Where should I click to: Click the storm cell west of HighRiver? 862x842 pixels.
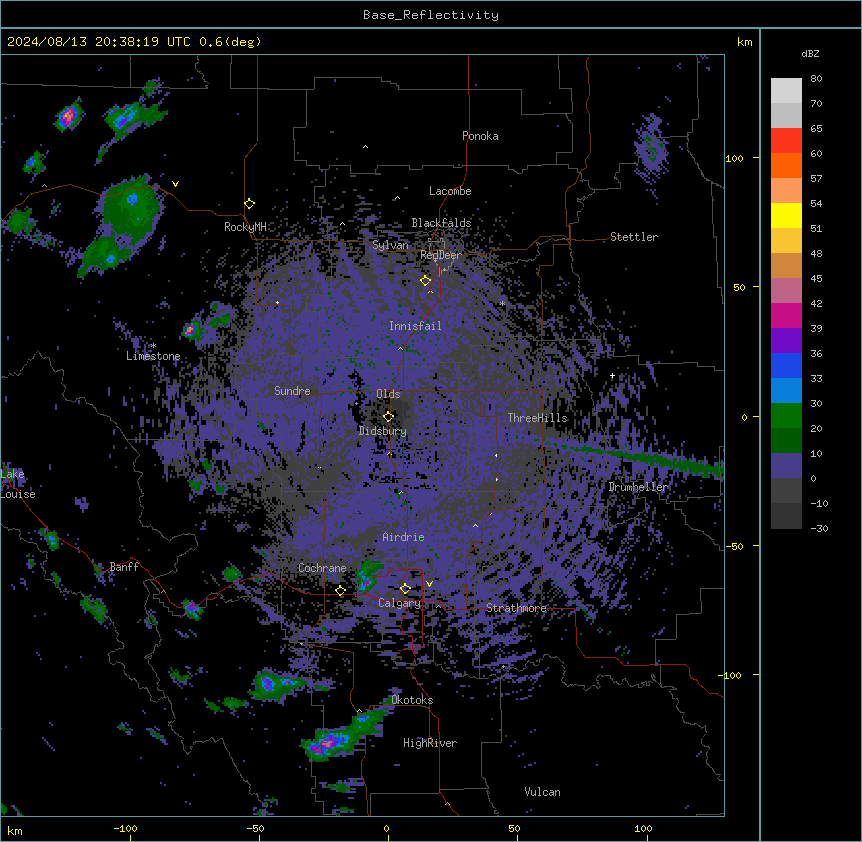click(x=331, y=743)
